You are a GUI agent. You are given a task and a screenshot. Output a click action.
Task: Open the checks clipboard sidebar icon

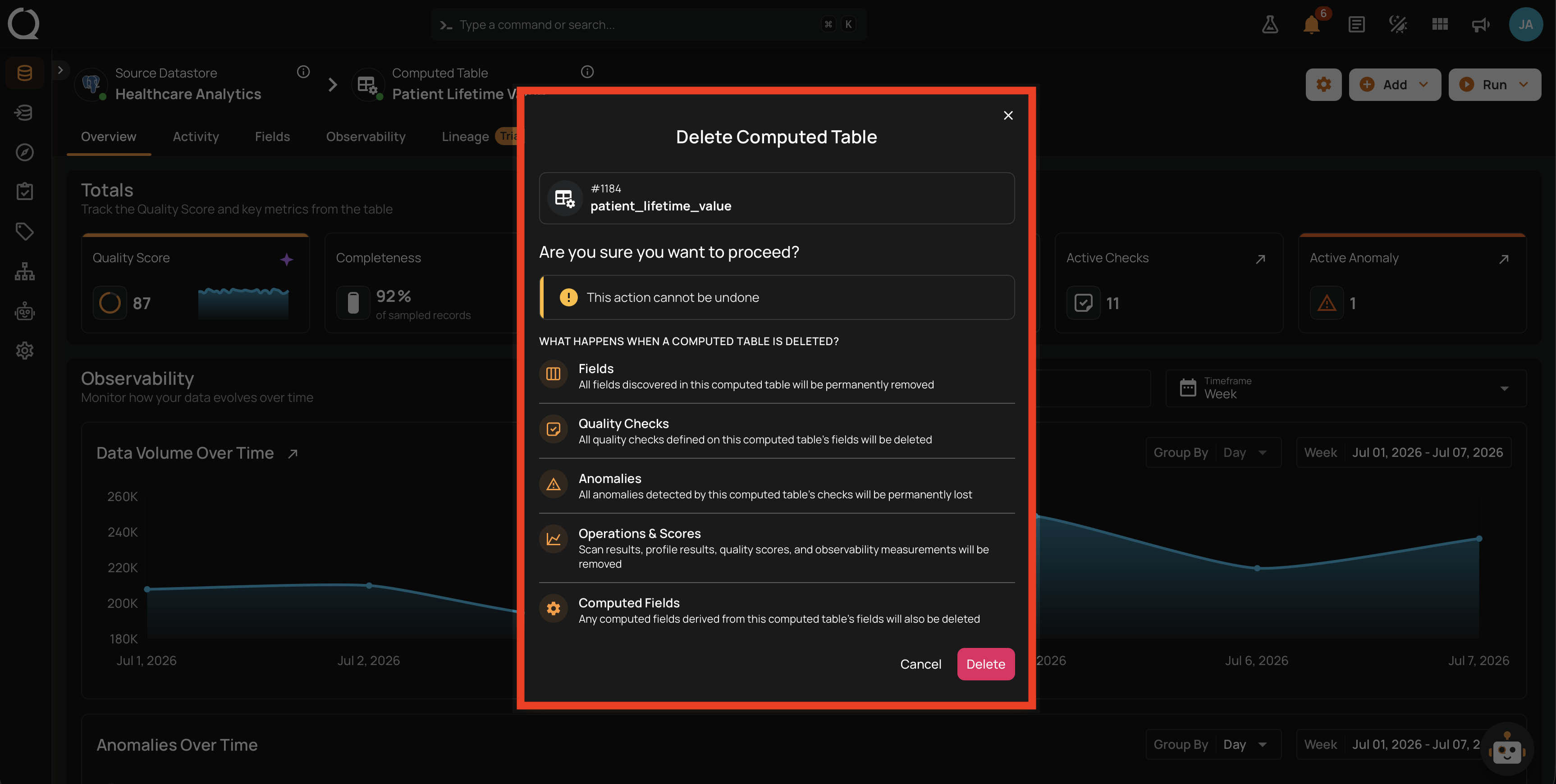pos(25,191)
